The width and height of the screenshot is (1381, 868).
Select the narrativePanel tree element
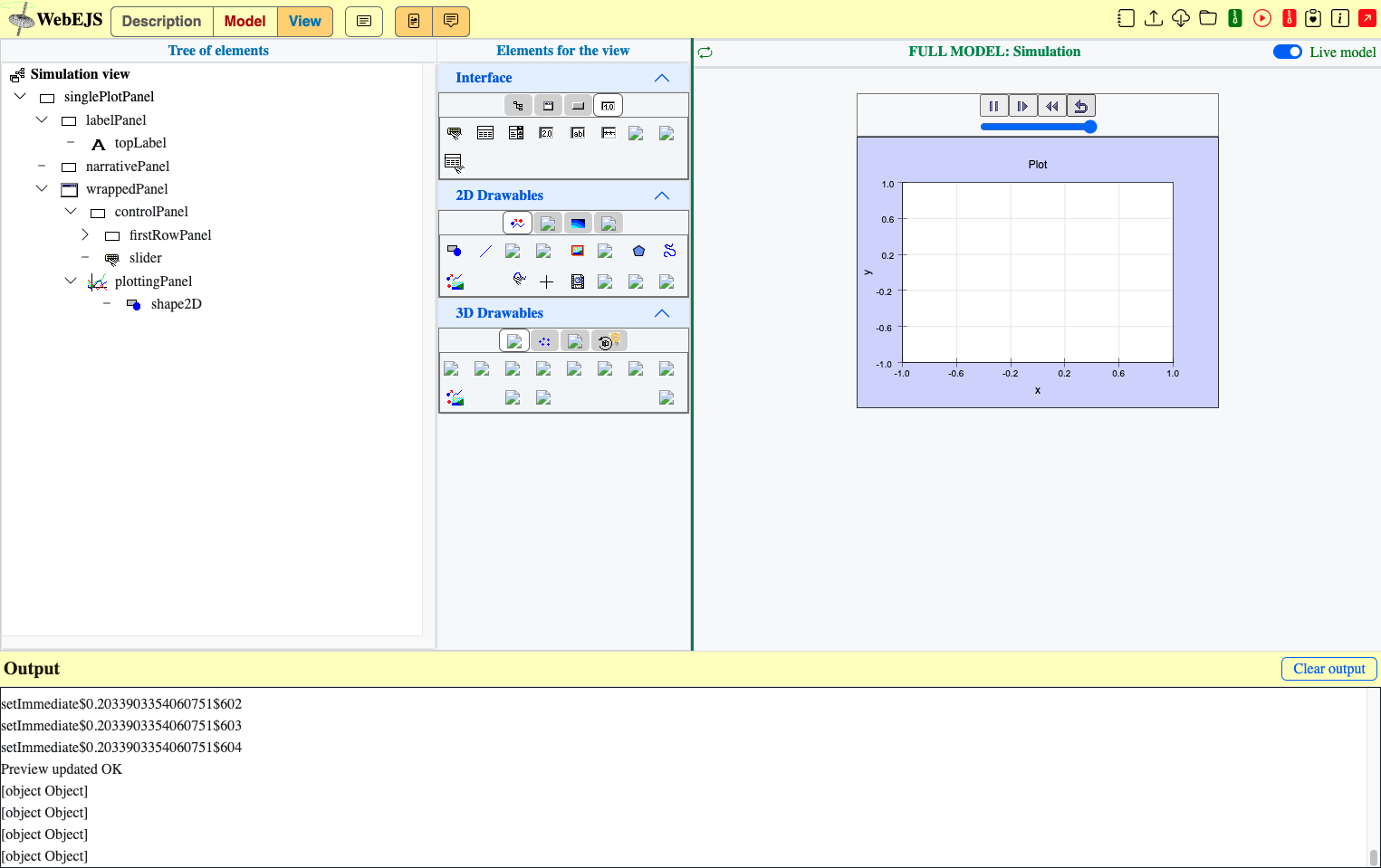click(128, 167)
